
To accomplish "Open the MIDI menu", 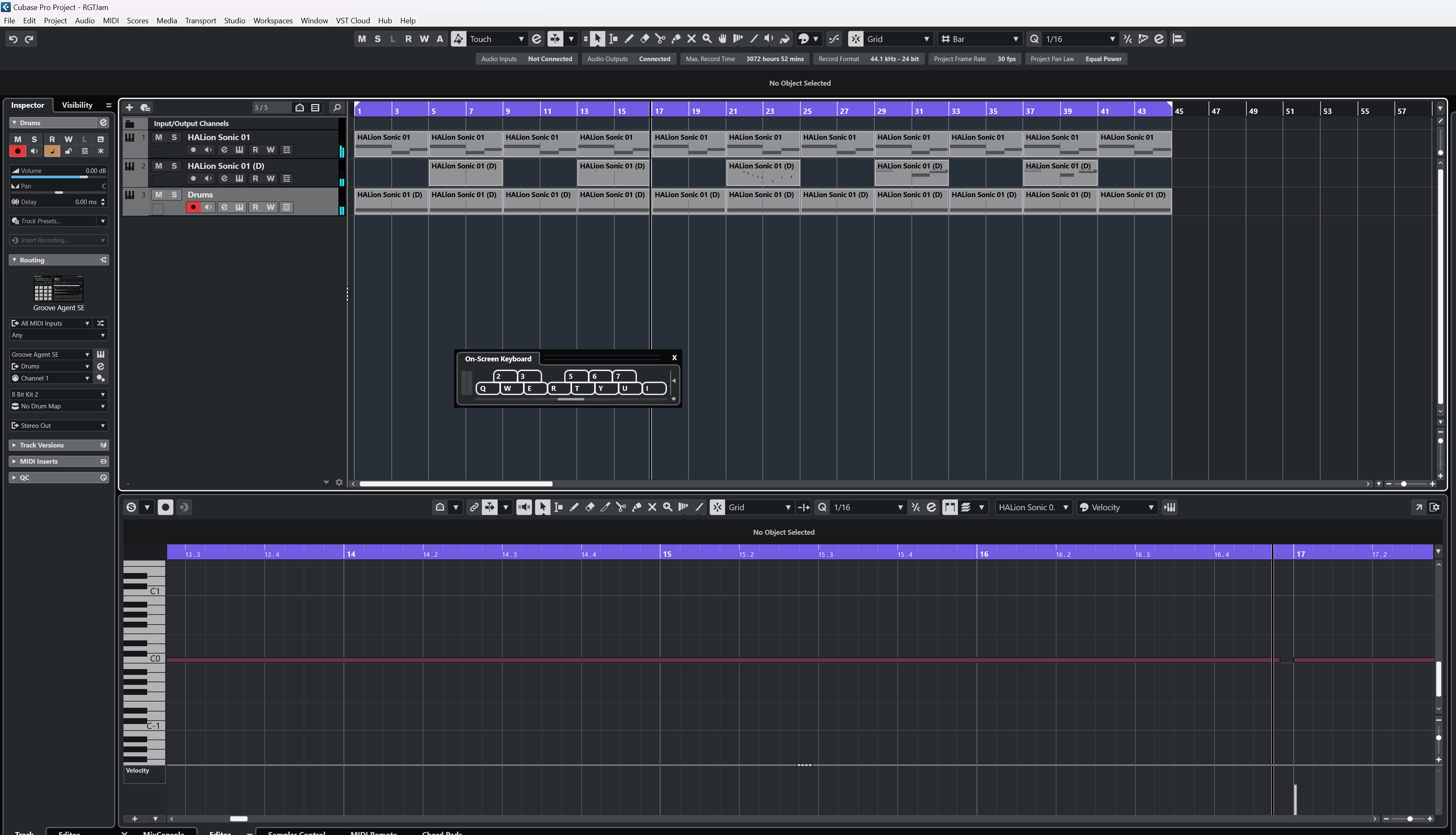I will click(111, 21).
